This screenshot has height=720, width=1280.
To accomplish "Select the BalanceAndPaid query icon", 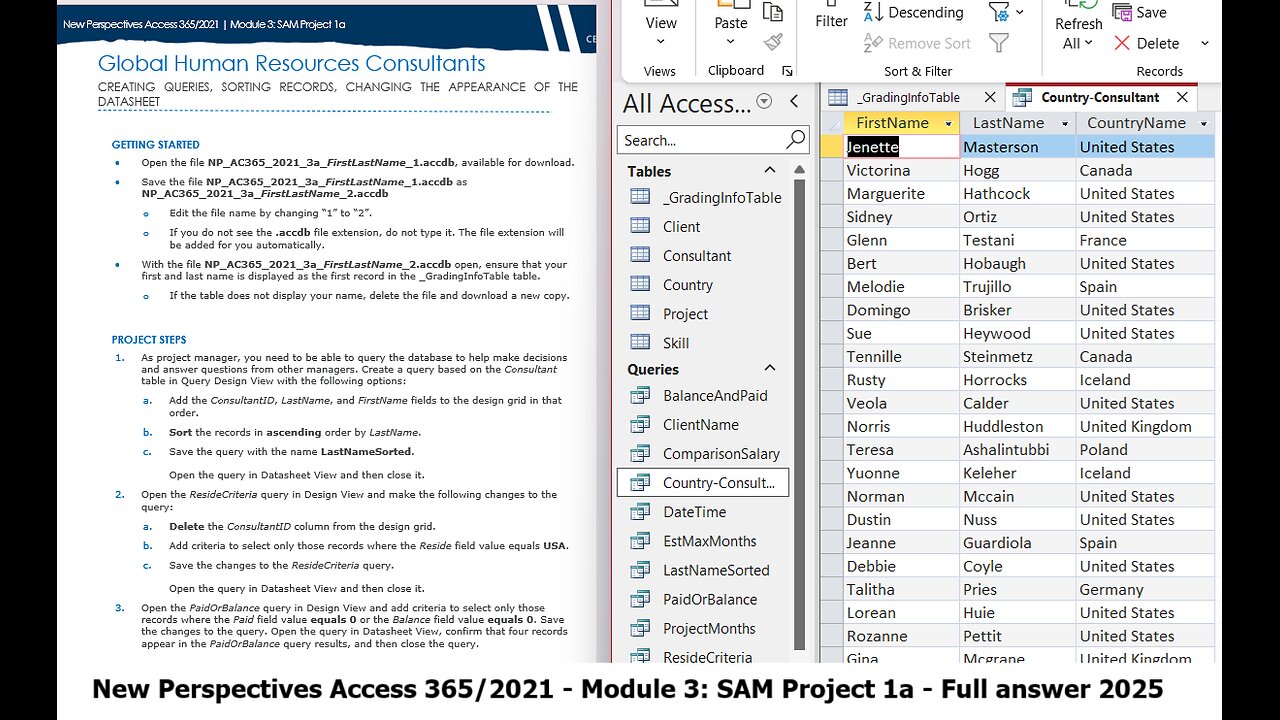I will [640, 396].
